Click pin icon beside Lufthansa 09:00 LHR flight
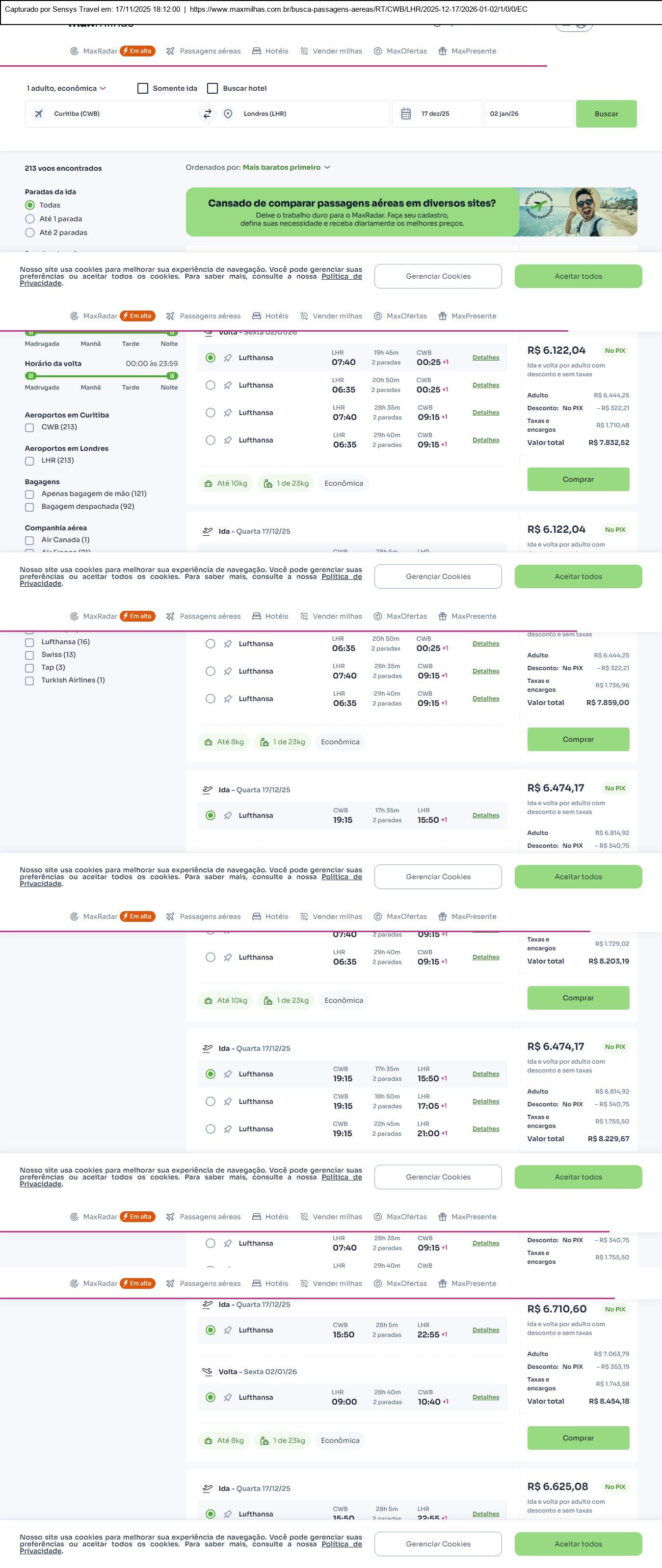 pyautogui.click(x=228, y=1397)
